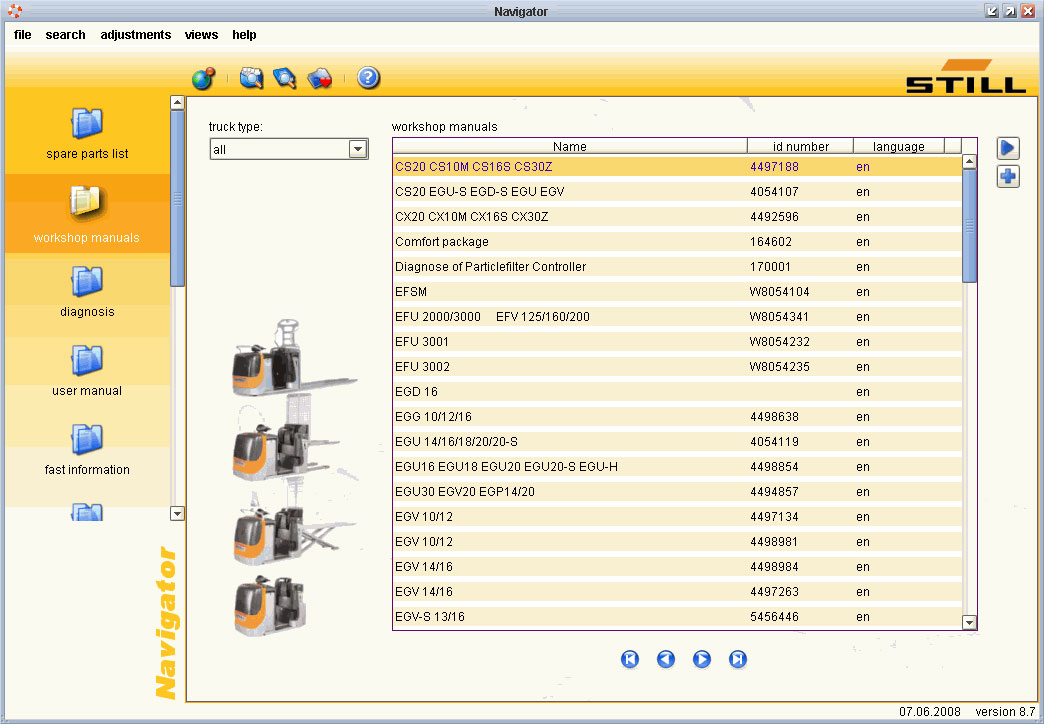Click the manuals table scrollbar thumb
The width and height of the screenshot is (1044, 724).
969,226
